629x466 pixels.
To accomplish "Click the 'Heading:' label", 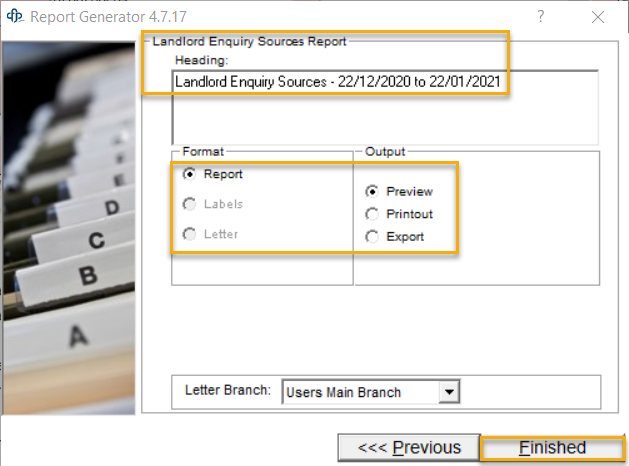I will click(201, 60).
